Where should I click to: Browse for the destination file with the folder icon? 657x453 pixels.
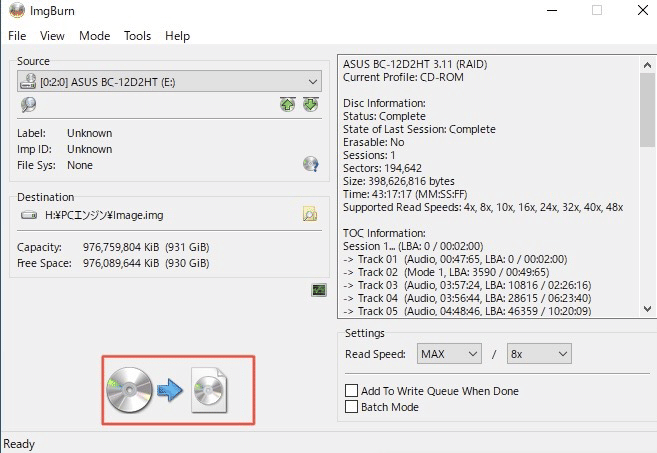[x=310, y=214]
